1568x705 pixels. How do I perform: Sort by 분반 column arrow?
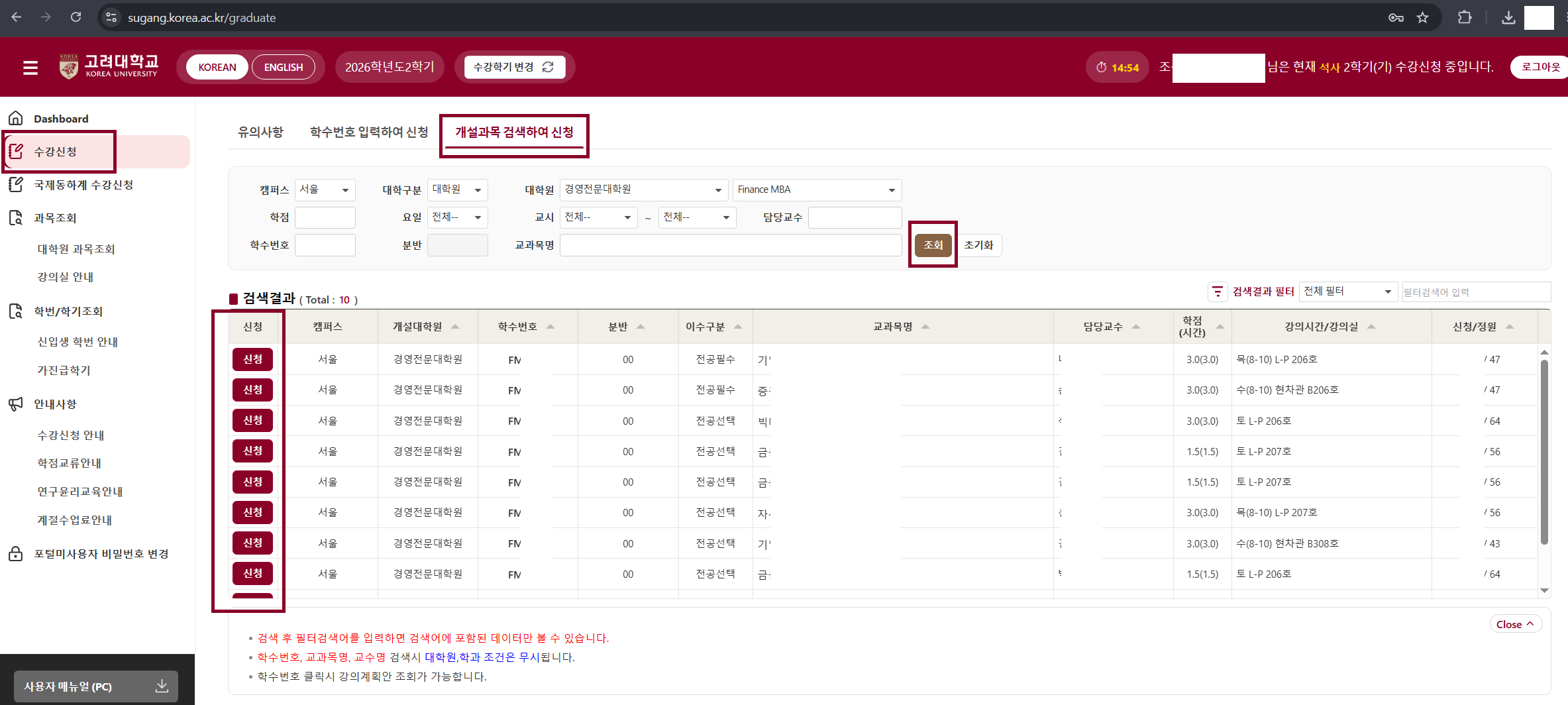[641, 327]
